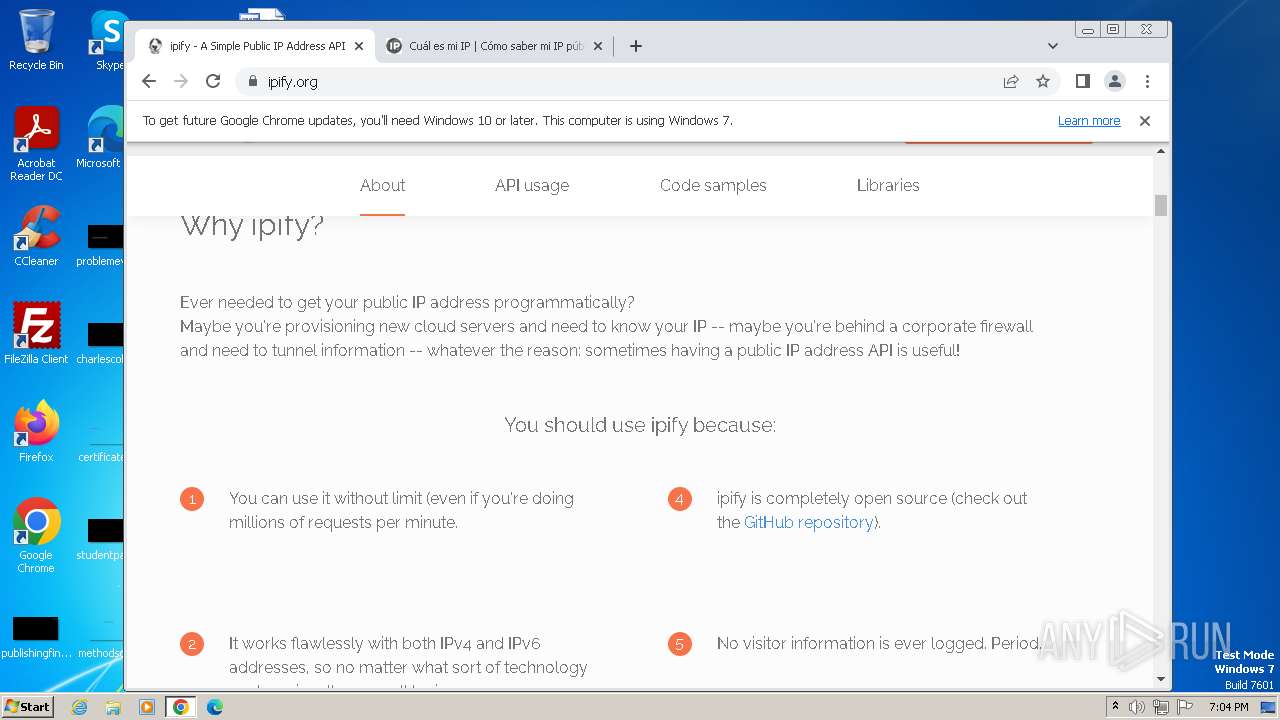Open Google Chrome desktop shortcut

[36, 535]
